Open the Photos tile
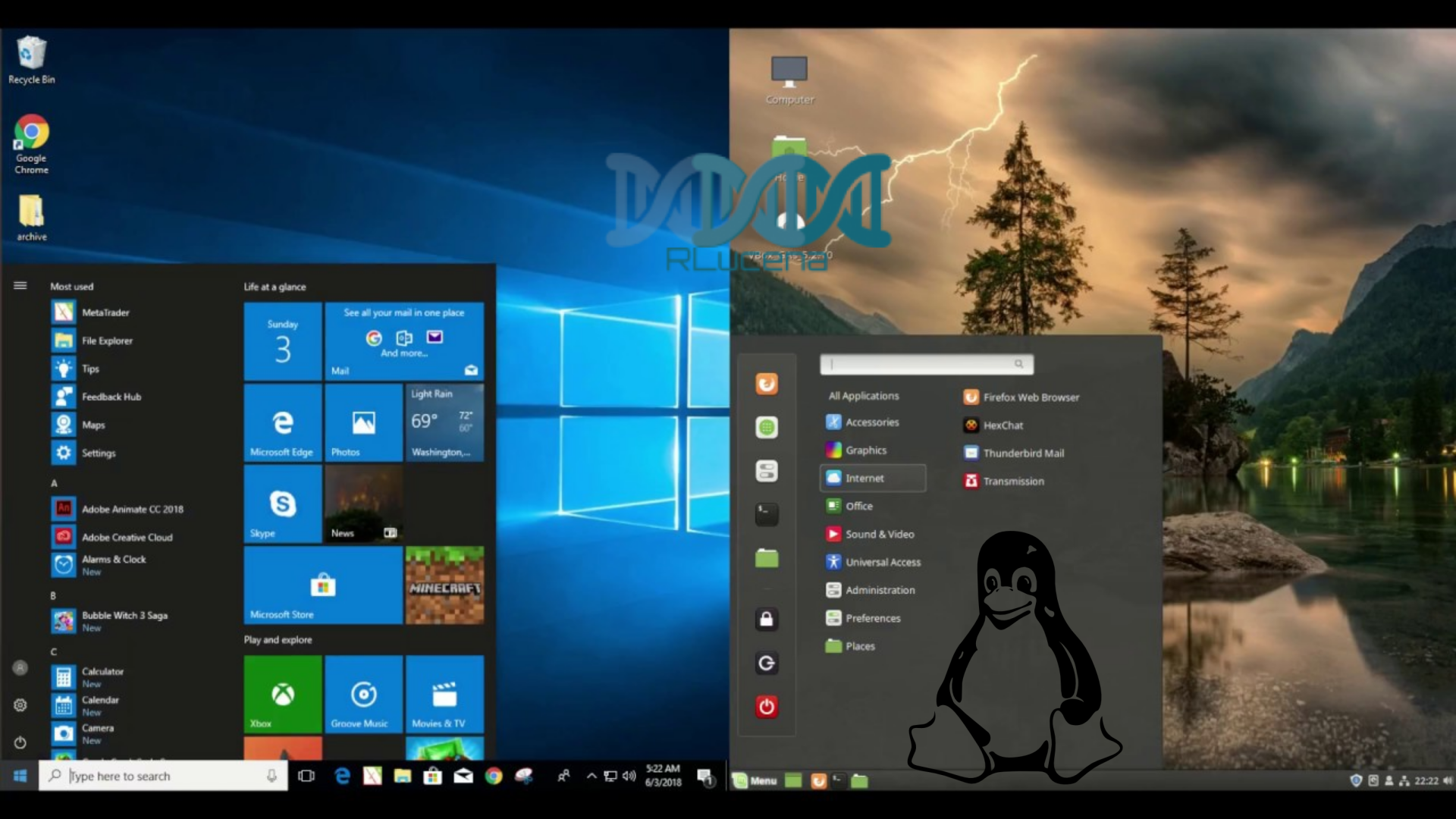 click(x=364, y=422)
